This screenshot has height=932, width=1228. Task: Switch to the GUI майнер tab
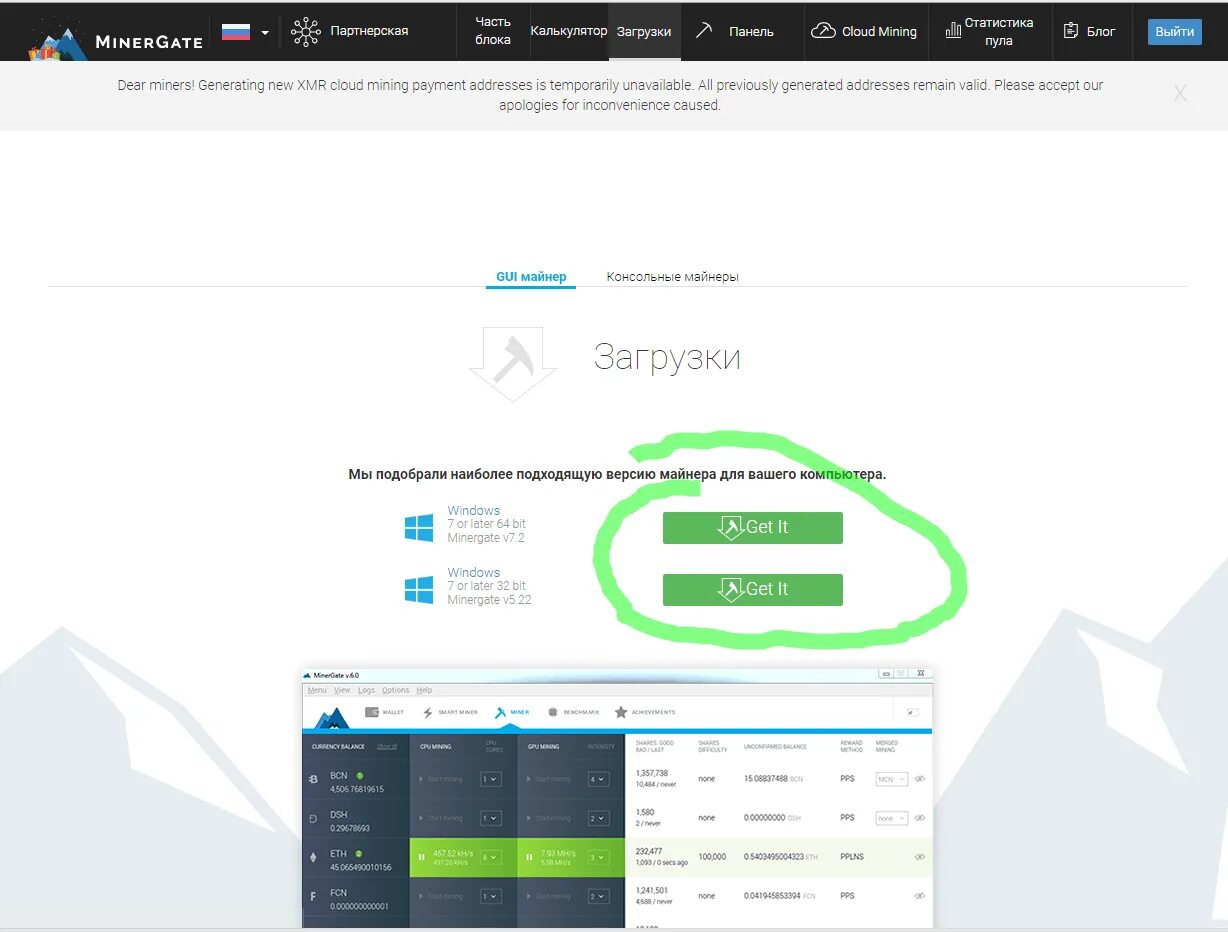click(531, 277)
